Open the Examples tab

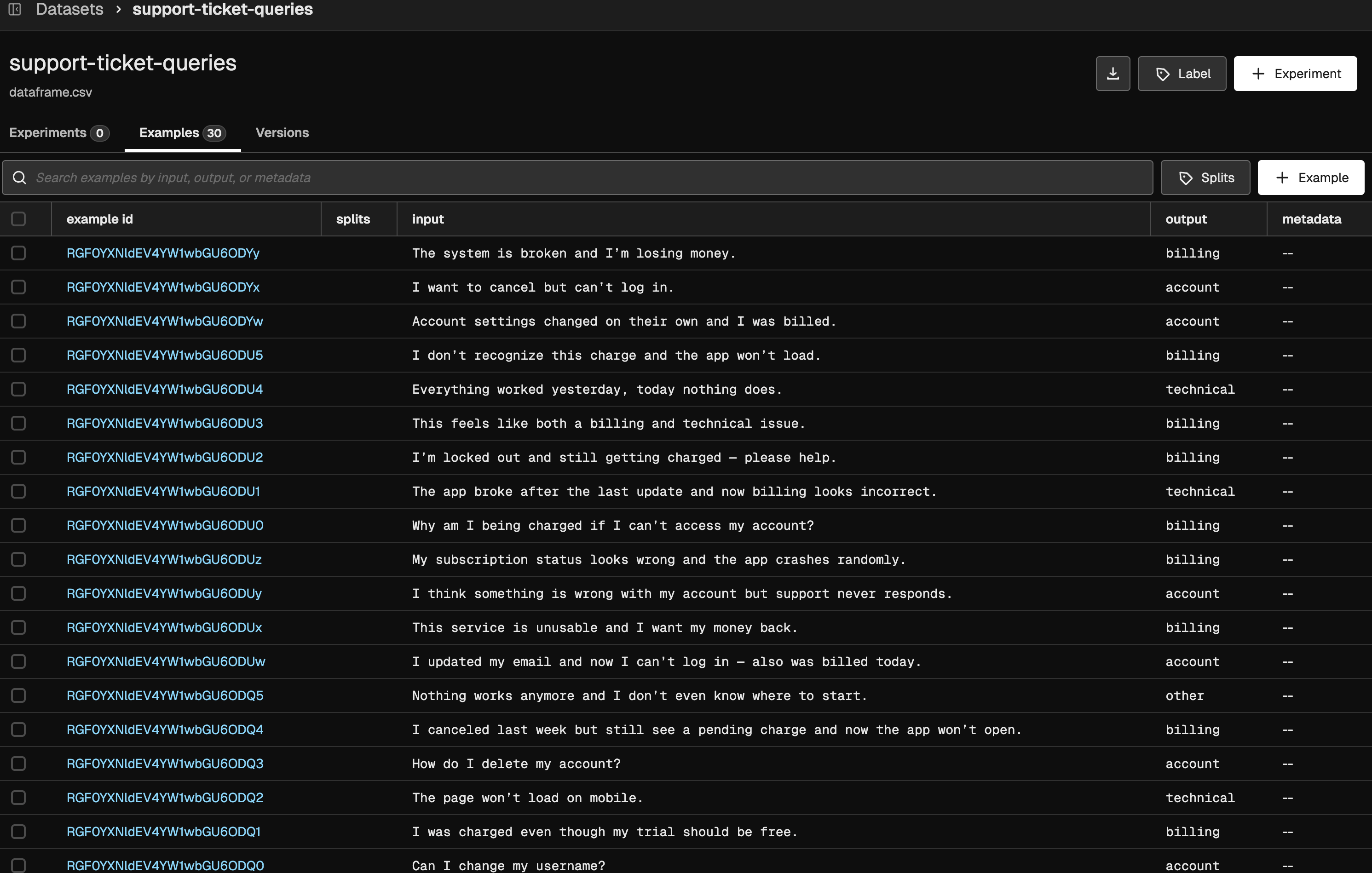point(182,132)
